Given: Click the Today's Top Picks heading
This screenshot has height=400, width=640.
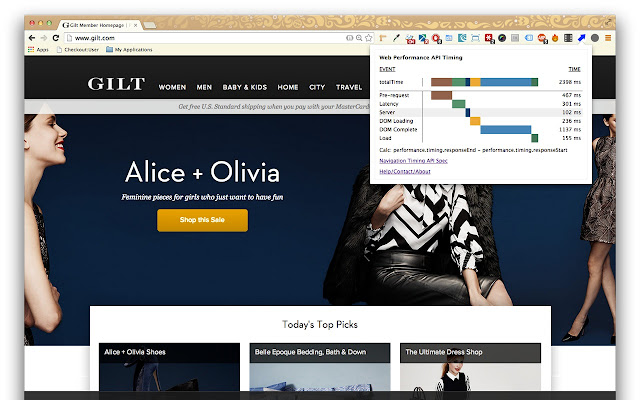Looking at the screenshot, I should pyautogui.click(x=320, y=324).
